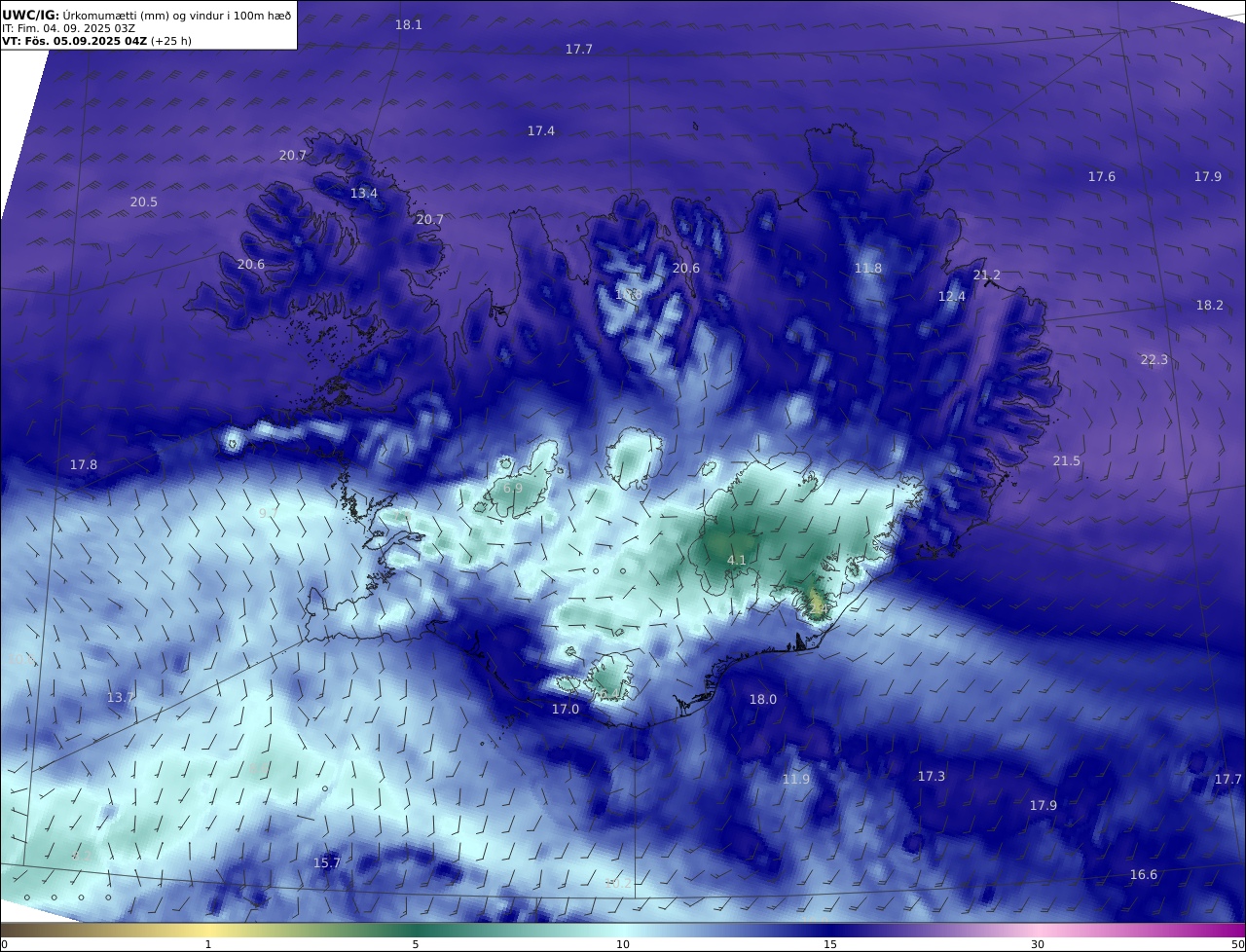Screen dimensions: 1246x952
Task: Click the 21.2 value label
Action: pos(987,275)
